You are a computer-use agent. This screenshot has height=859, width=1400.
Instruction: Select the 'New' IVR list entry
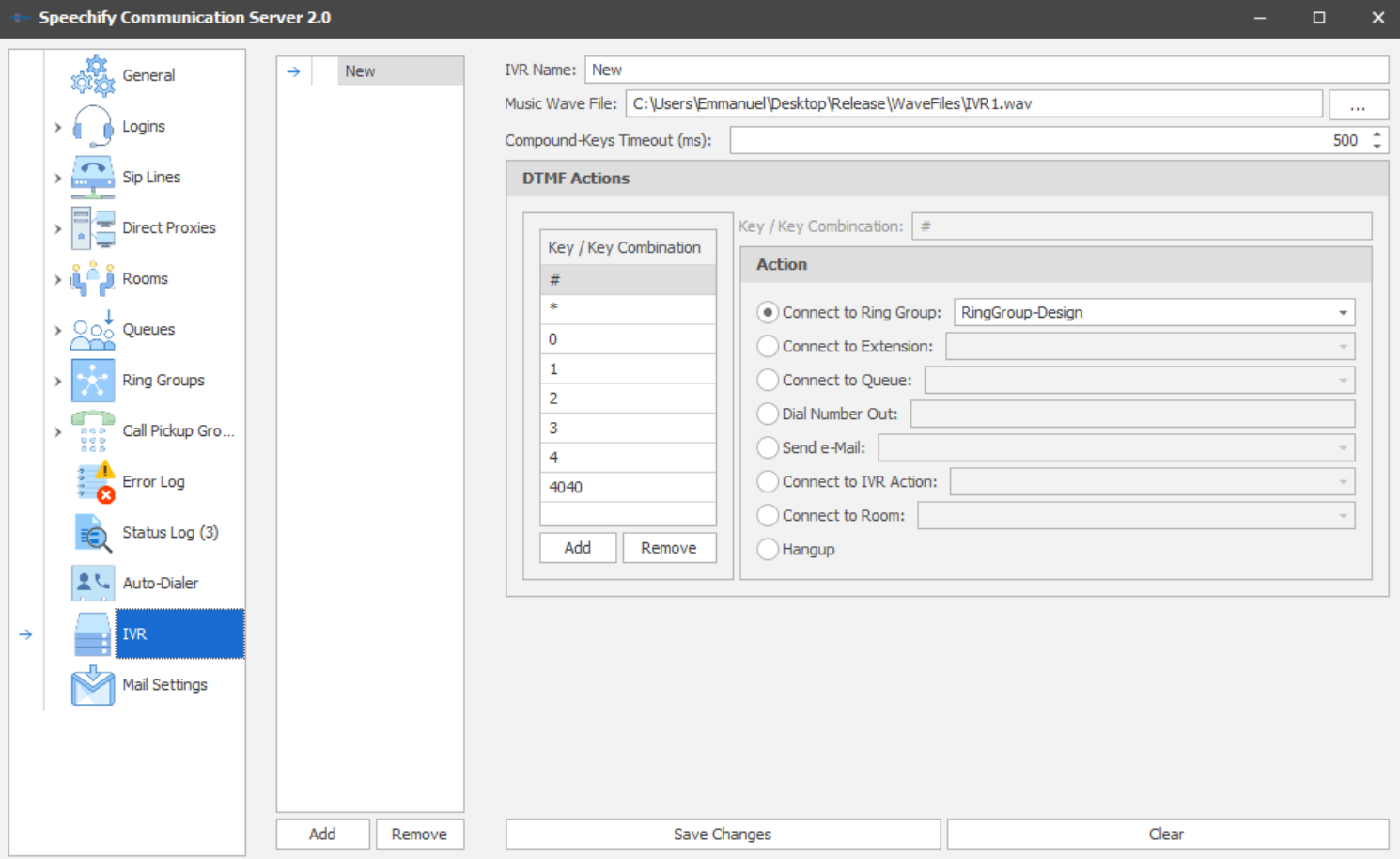click(x=400, y=70)
